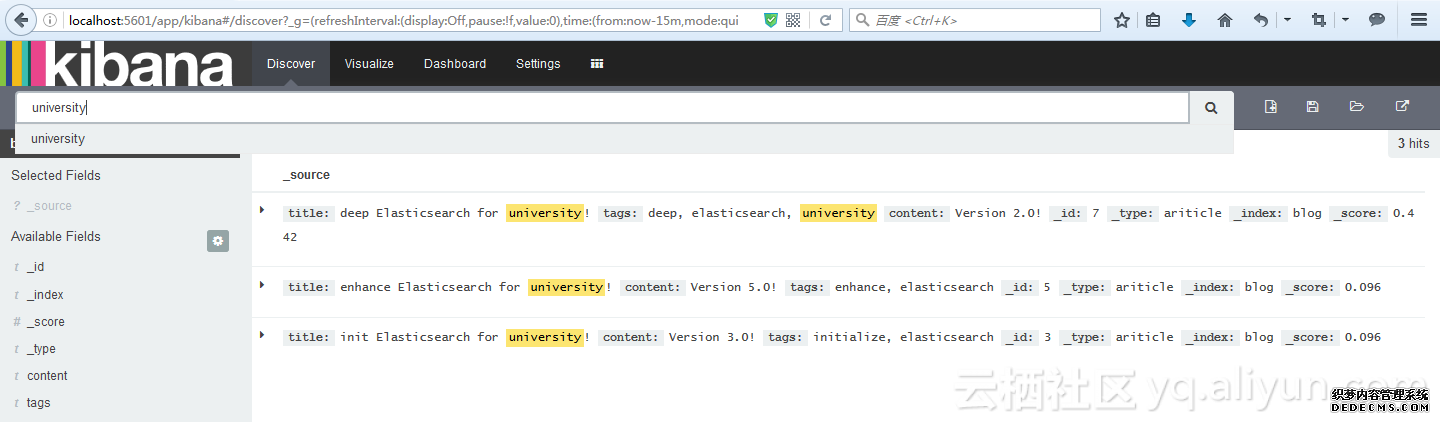
Task: Reload the page with the refresh icon
Action: [825, 20]
